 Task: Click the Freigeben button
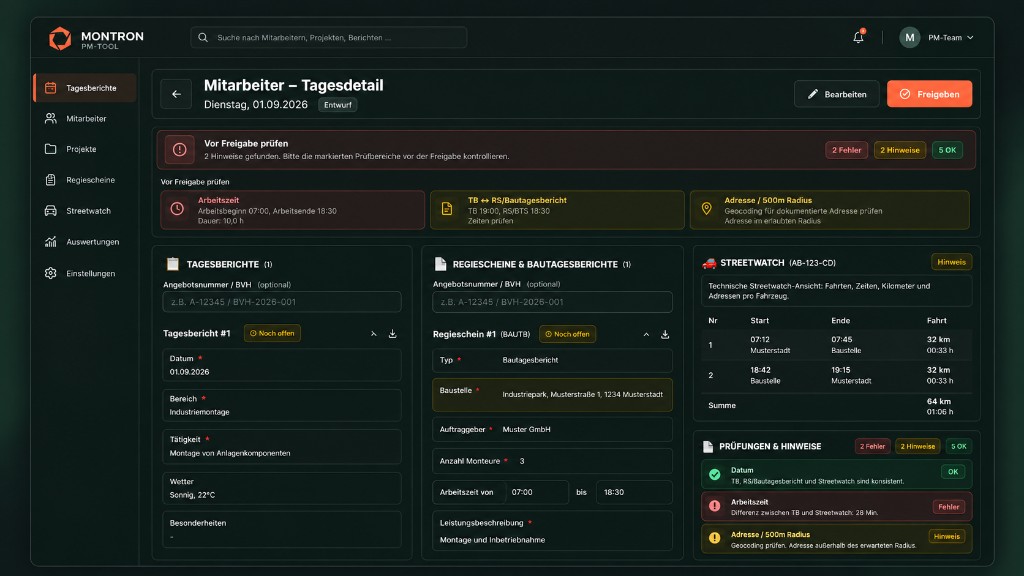[x=929, y=94]
